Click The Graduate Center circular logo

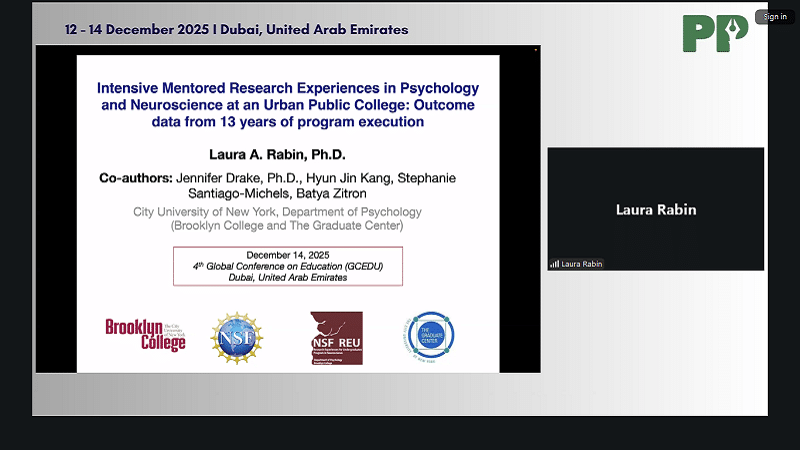(x=430, y=337)
